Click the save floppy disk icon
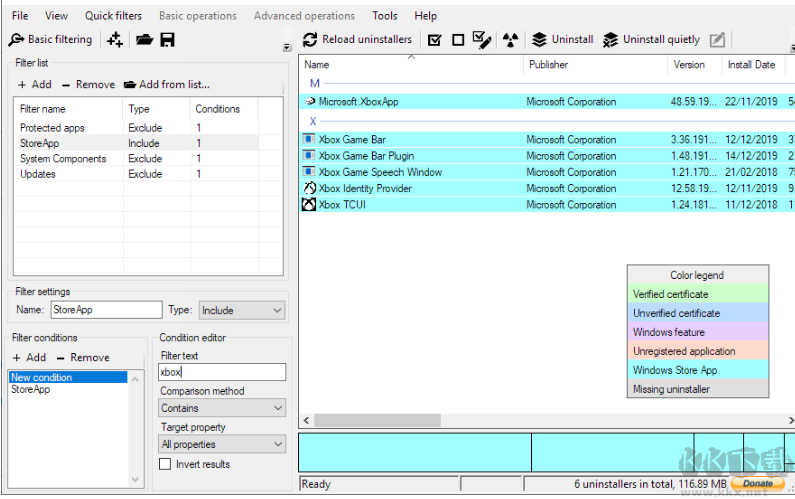The height and width of the screenshot is (499, 795). 167,40
